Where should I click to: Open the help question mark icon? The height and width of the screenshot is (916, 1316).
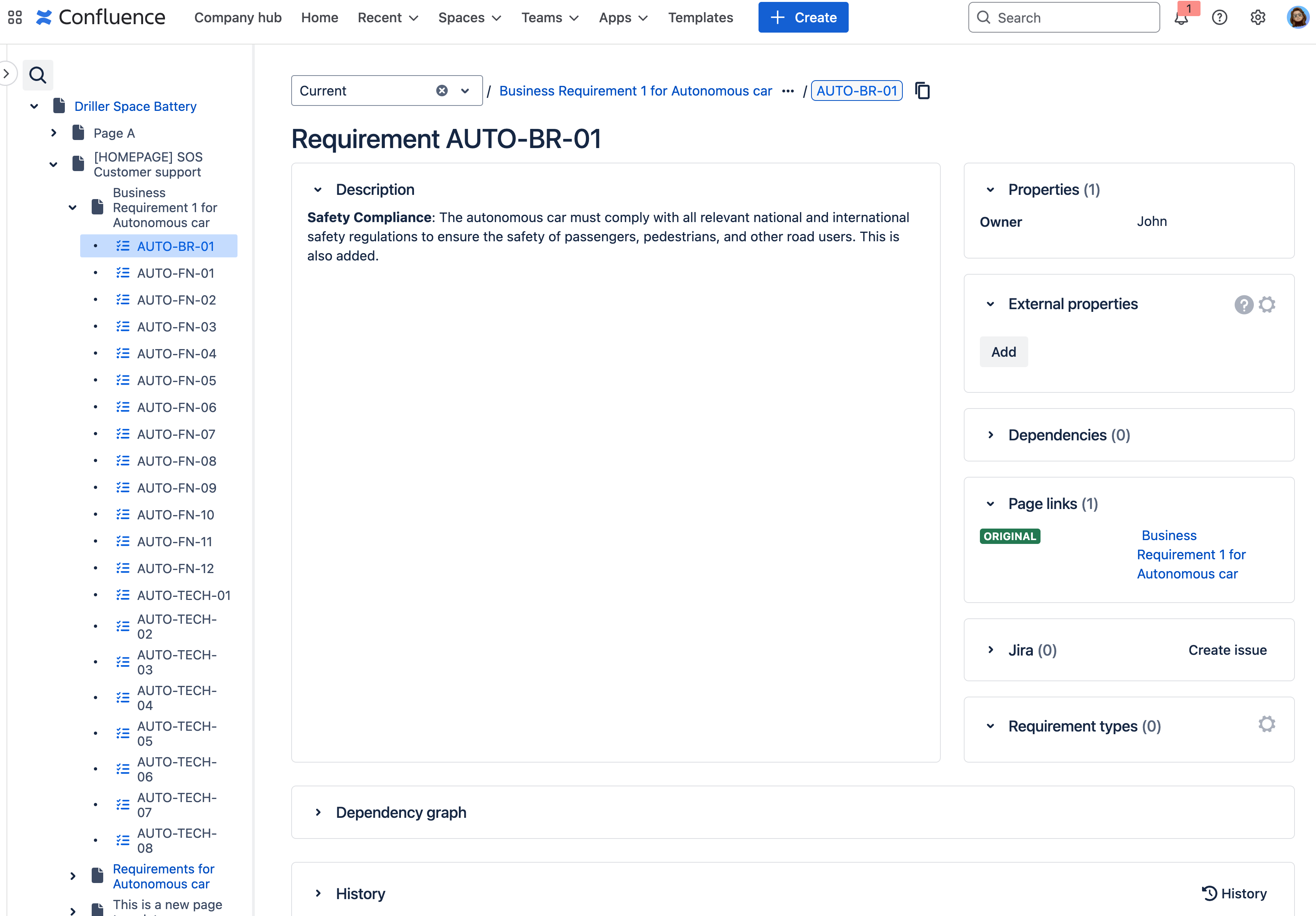[1220, 18]
